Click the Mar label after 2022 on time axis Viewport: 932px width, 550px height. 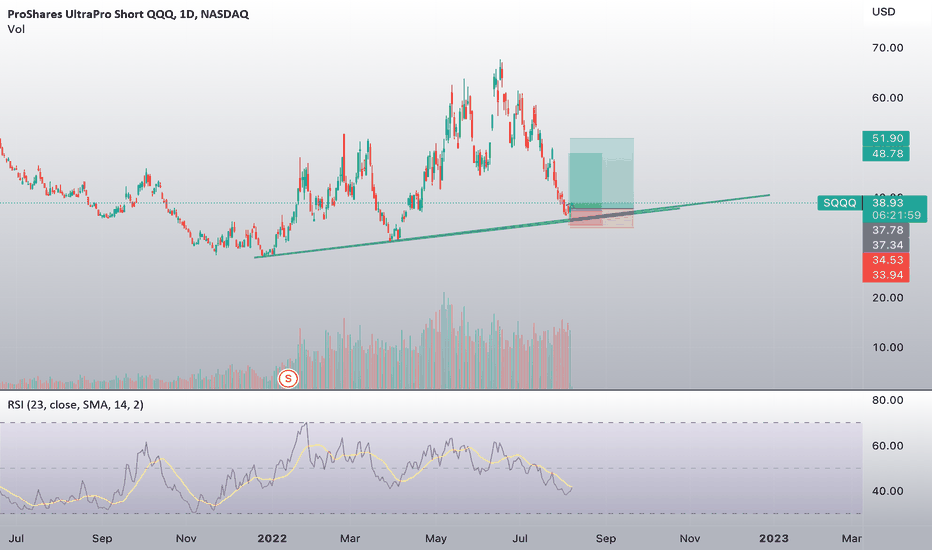pyautogui.click(x=350, y=539)
